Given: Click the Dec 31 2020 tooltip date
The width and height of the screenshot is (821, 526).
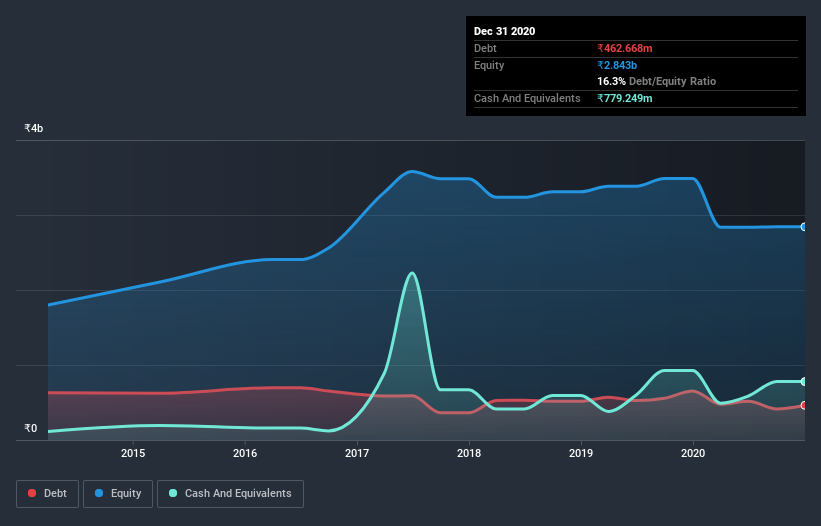Looking at the screenshot, I should click(x=504, y=31).
